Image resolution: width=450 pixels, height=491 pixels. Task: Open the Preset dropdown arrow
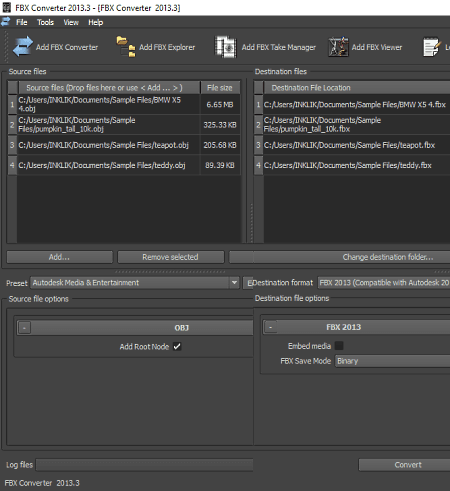(x=234, y=283)
